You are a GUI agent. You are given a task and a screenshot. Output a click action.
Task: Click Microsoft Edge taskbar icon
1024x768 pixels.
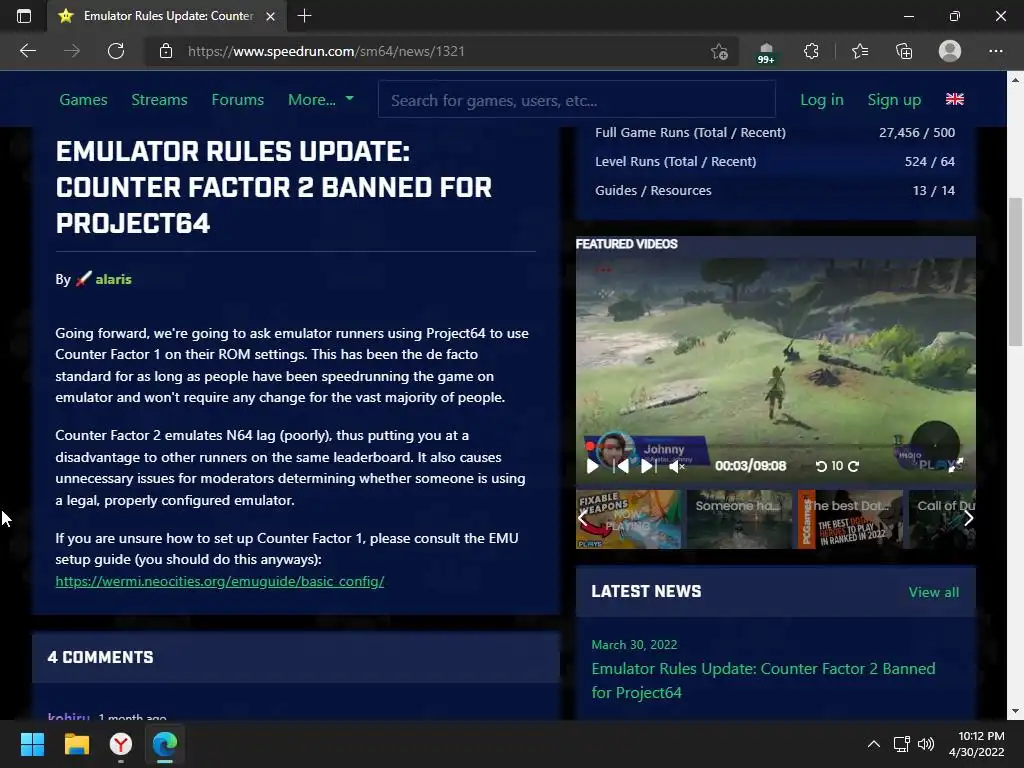click(x=165, y=744)
